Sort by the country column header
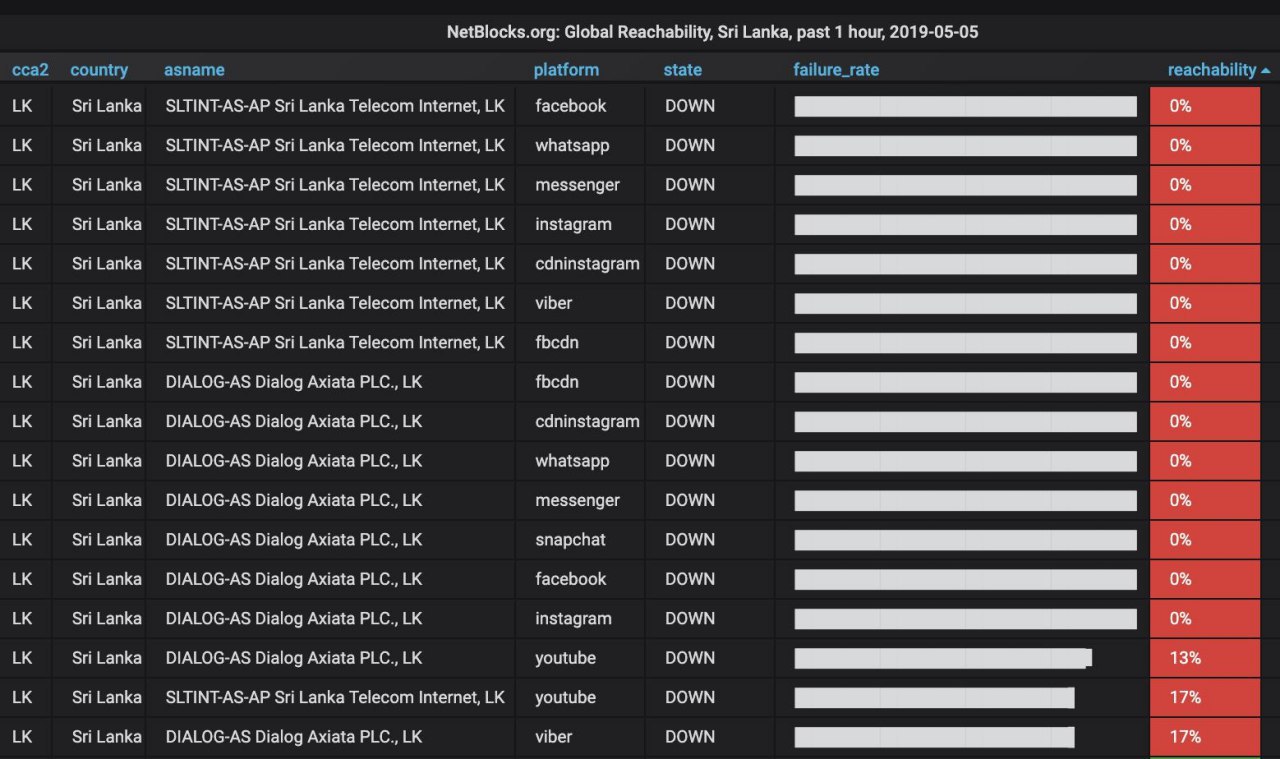The height and width of the screenshot is (759, 1280). pos(99,70)
